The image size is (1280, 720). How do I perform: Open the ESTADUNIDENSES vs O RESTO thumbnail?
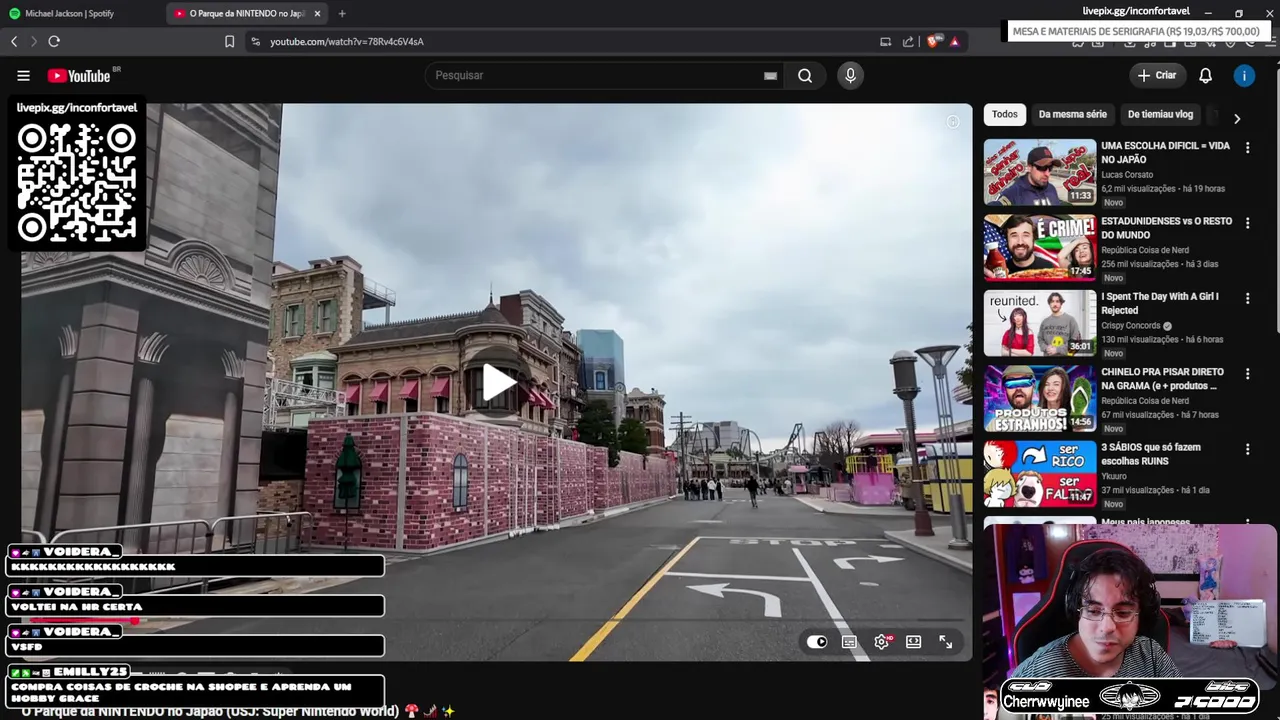[1040, 247]
